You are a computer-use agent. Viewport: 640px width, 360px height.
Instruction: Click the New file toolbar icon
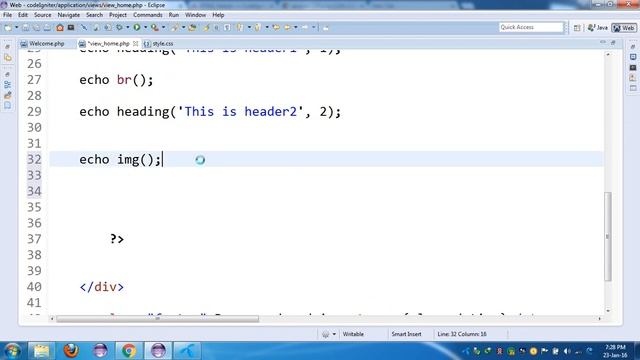(x=8, y=28)
